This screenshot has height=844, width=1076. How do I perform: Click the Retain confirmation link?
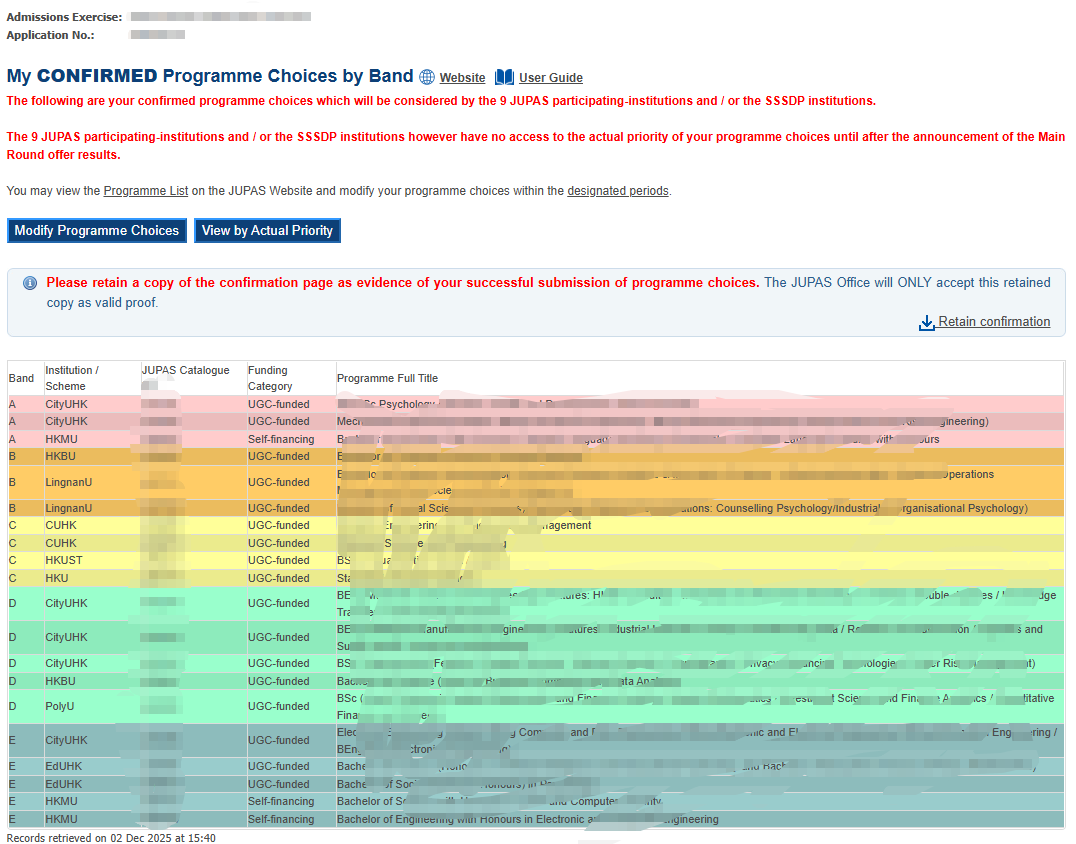click(x=994, y=322)
